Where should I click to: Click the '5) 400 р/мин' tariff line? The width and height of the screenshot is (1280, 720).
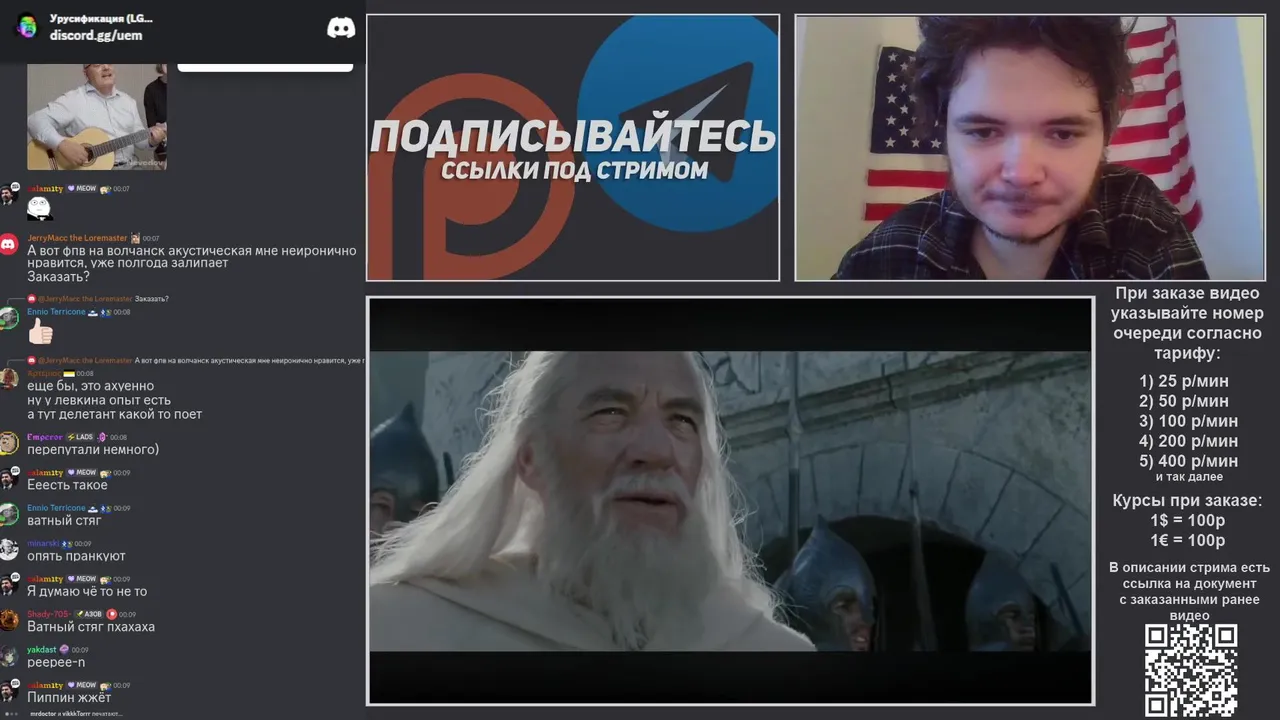coord(1188,461)
